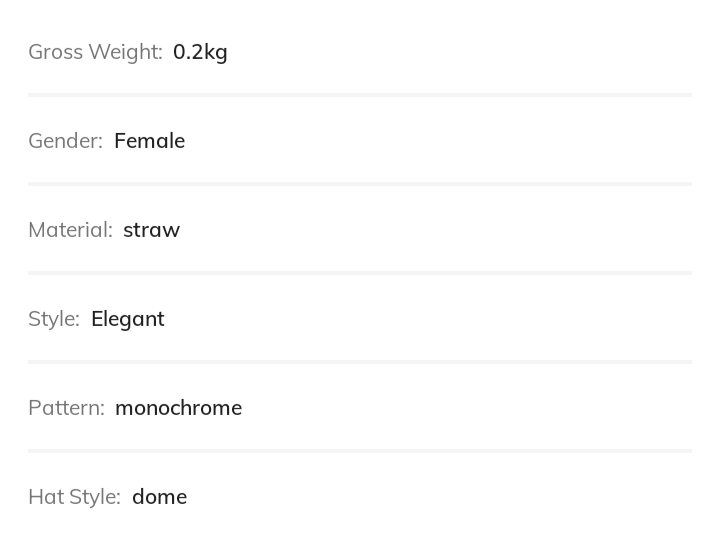Click the Gross Weight label
Image resolution: width=720 pixels, height=540 pixels.
[x=95, y=52]
